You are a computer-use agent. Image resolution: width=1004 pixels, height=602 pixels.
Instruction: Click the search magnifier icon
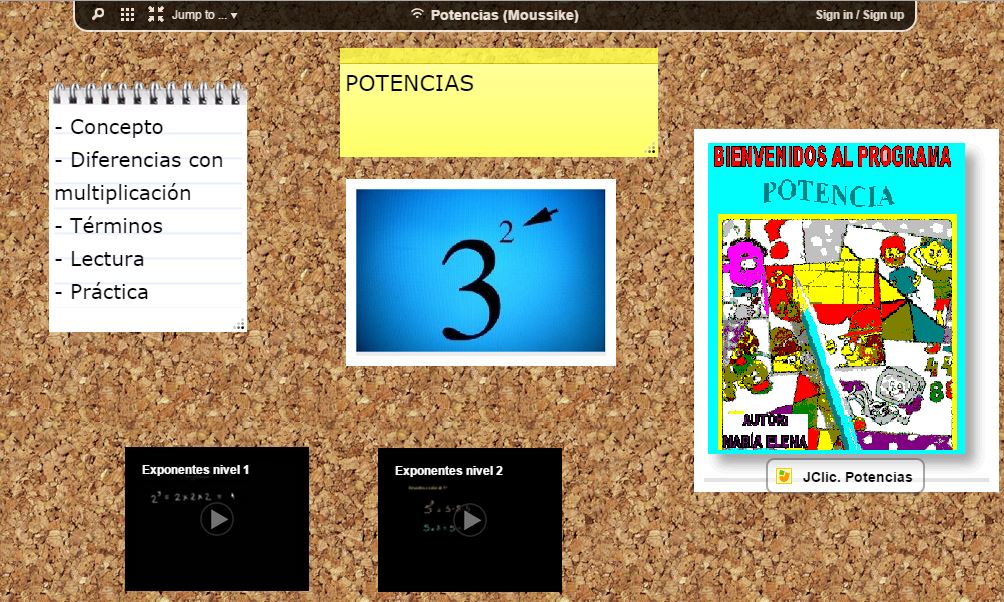point(97,15)
